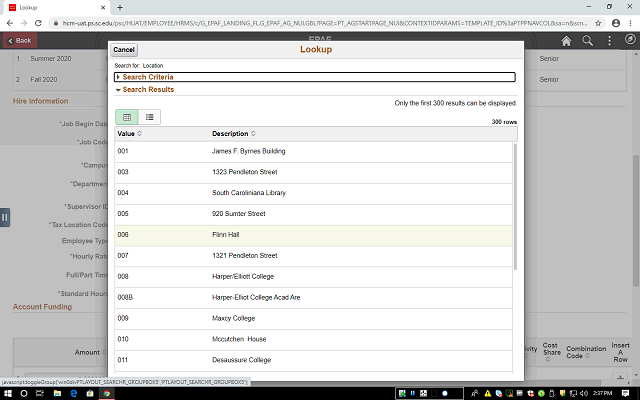Select location value 004
Image resolution: width=640 pixels, height=400 pixels.
click(x=123, y=193)
